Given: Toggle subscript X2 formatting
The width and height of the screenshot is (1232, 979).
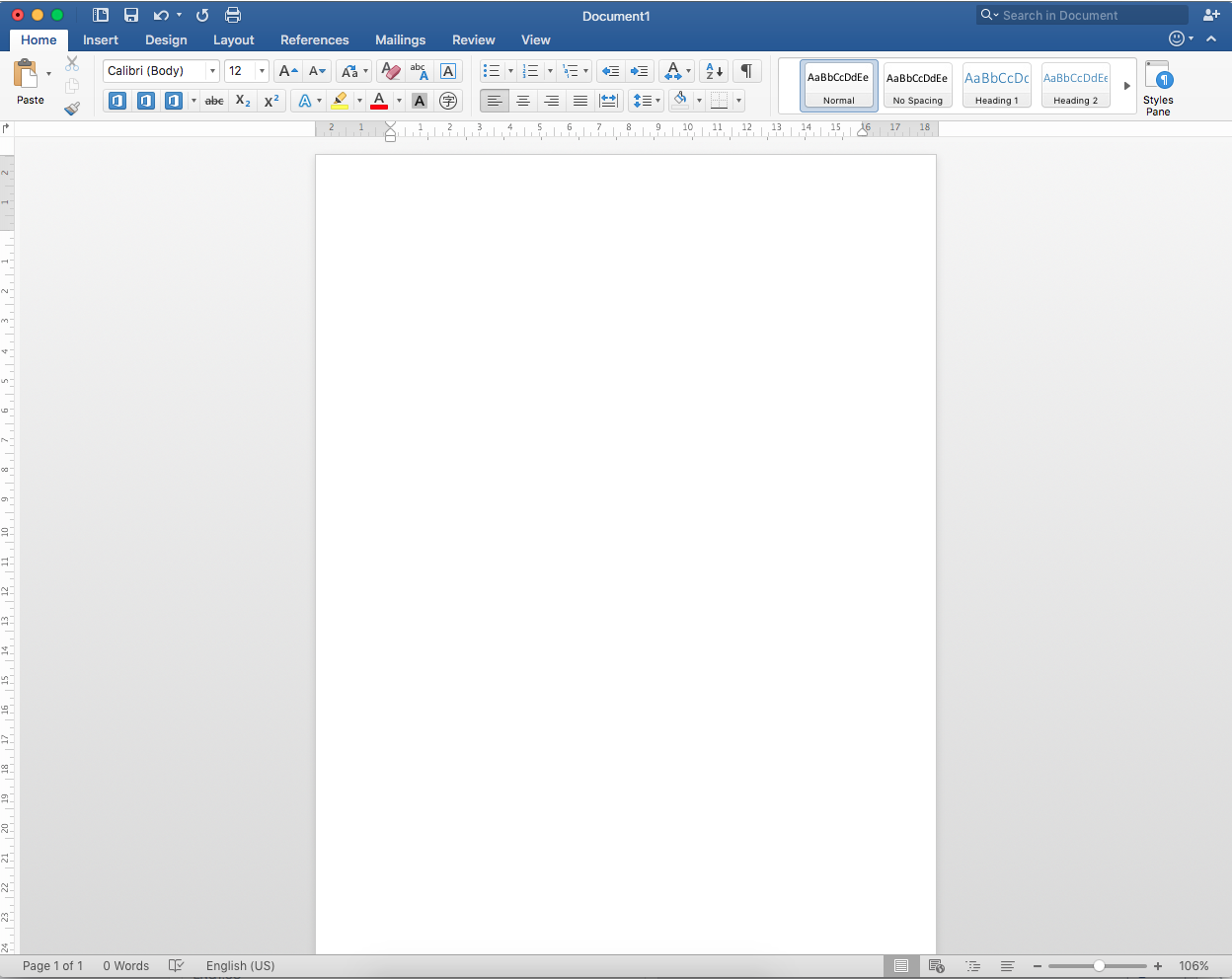Looking at the screenshot, I should point(243,101).
